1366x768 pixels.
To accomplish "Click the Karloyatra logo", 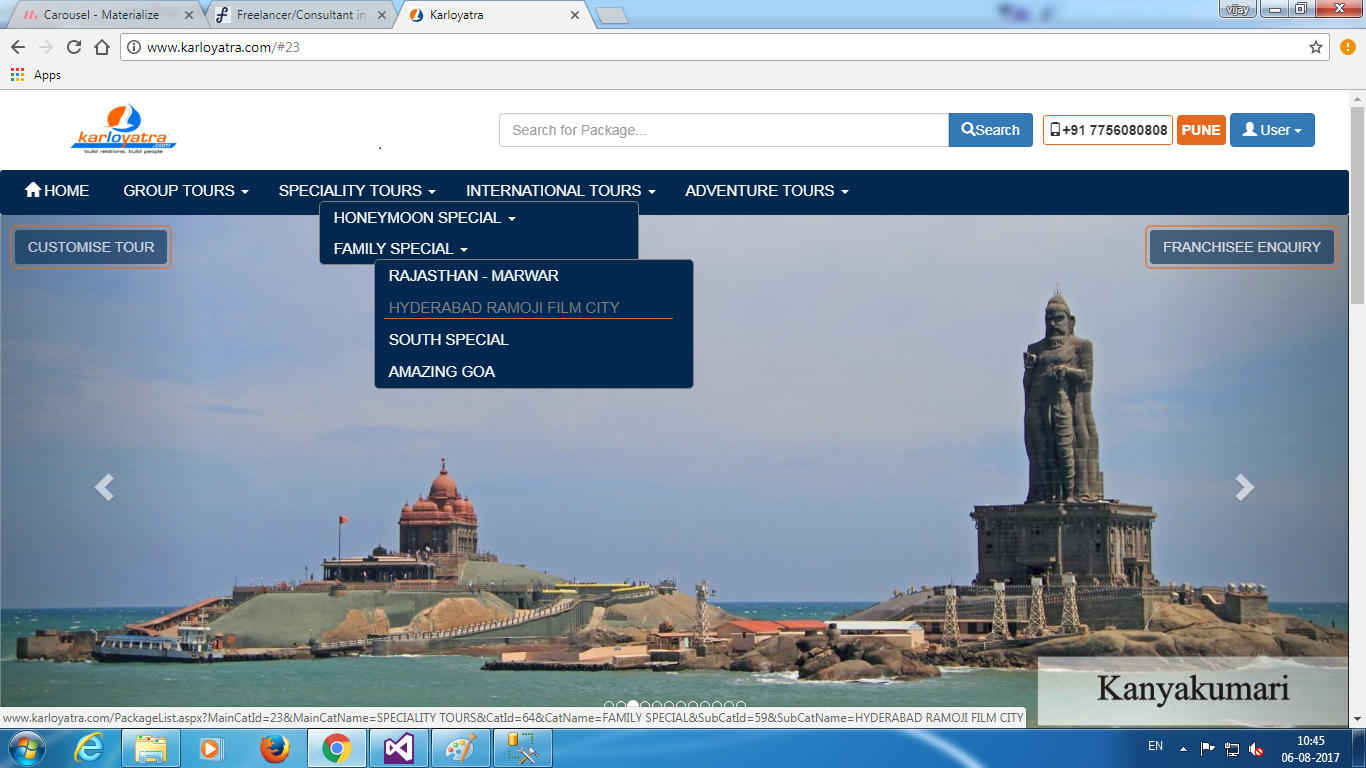I will pyautogui.click(x=123, y=129).
